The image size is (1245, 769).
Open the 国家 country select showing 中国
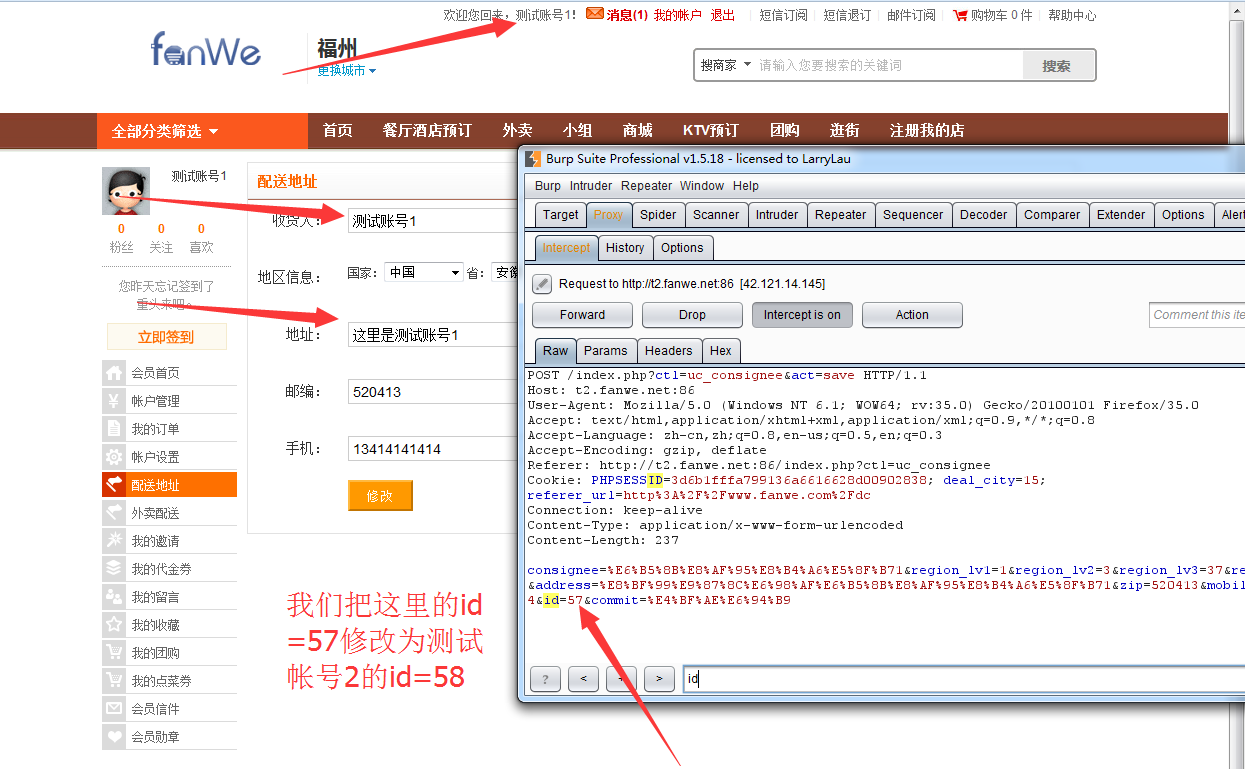tap(424, 272)
